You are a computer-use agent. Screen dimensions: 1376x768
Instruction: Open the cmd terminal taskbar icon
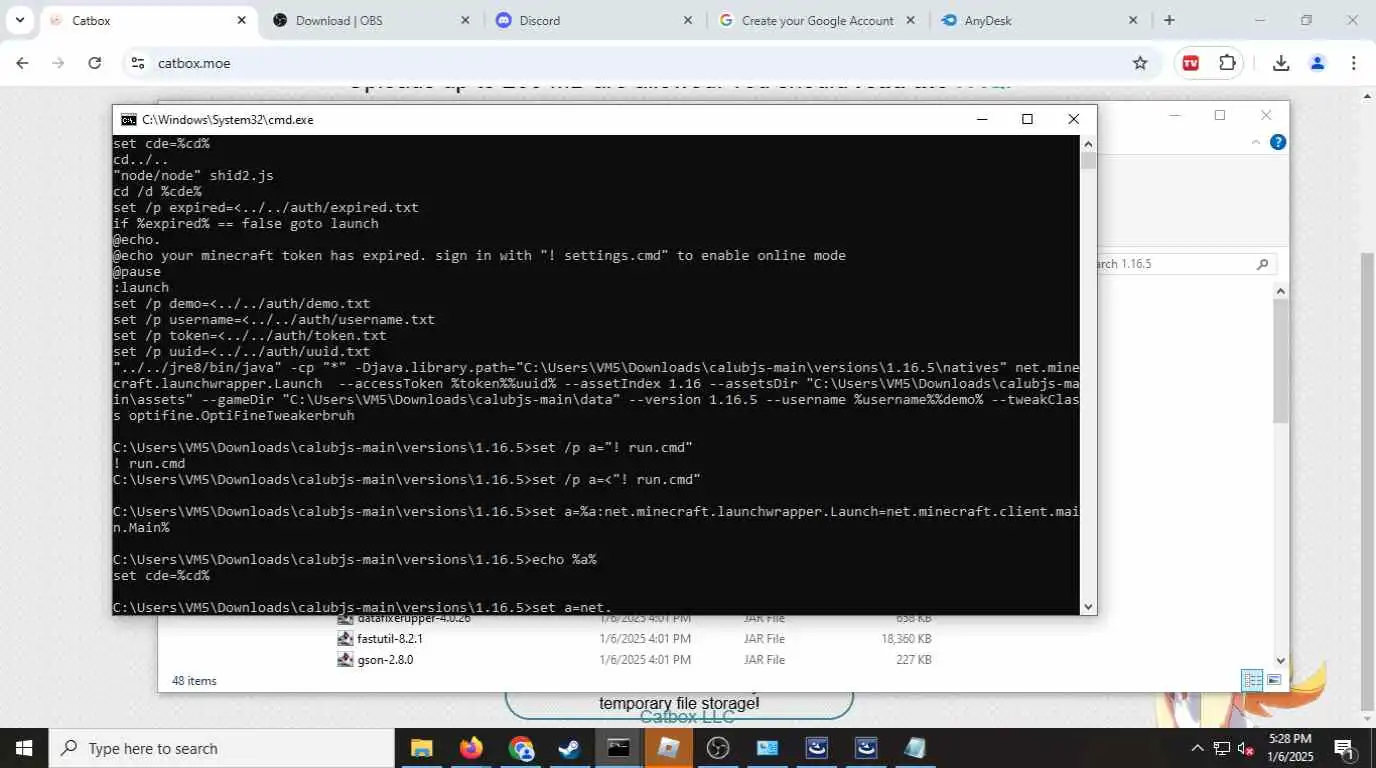(x=619, y=748)
